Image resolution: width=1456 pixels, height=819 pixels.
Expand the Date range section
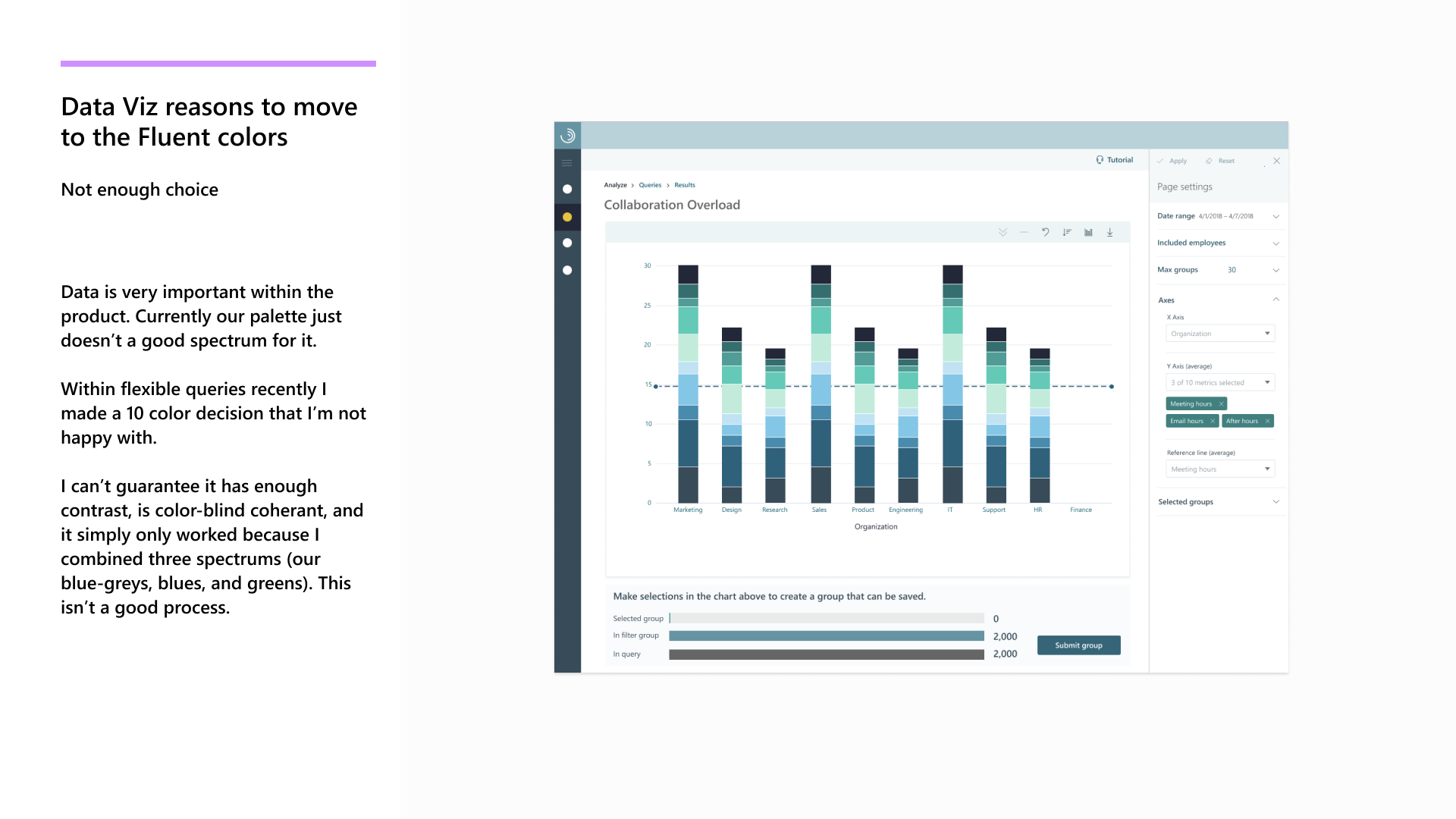1277,216
